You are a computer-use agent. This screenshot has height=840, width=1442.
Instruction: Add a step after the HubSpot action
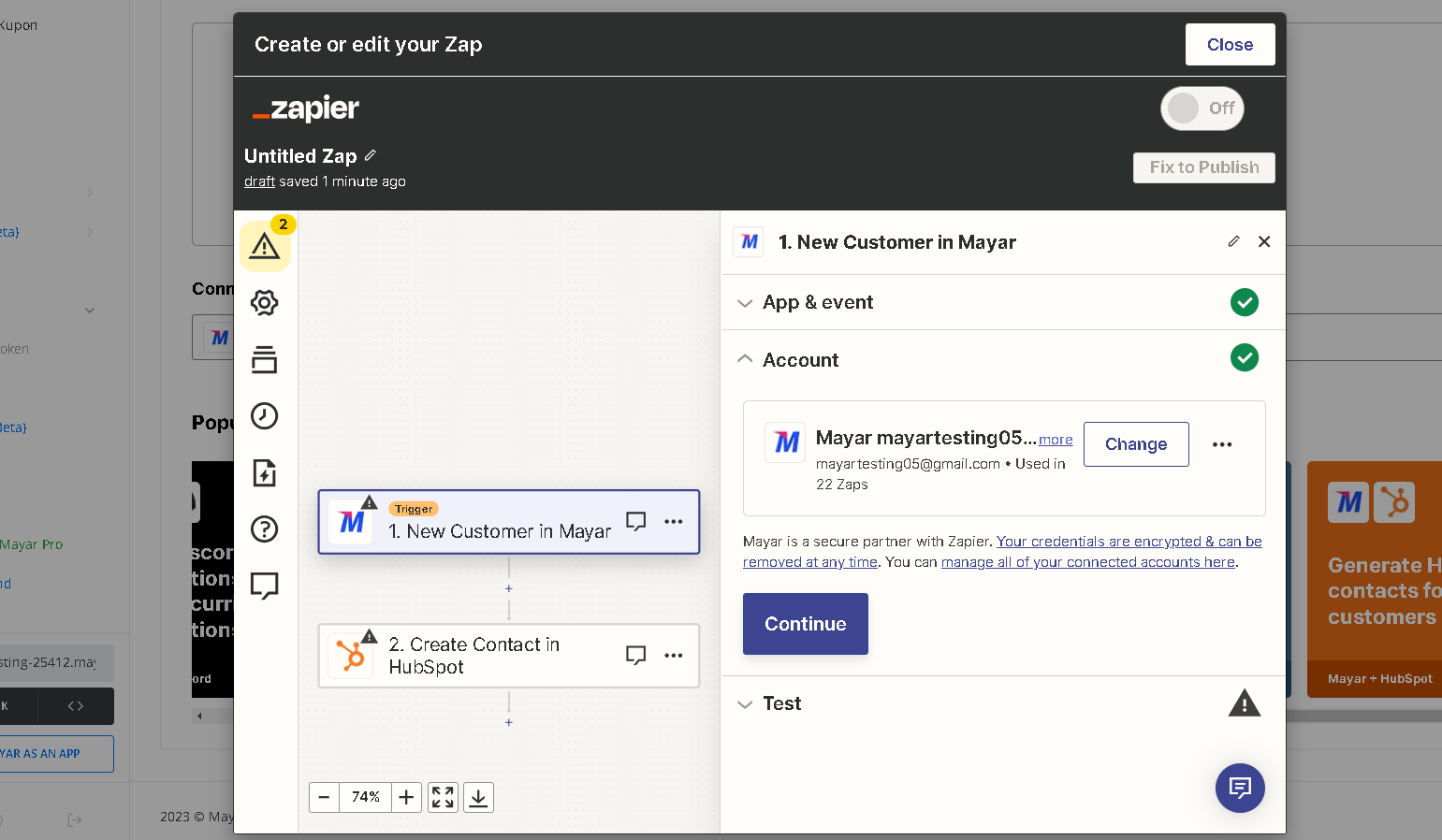(x=509, y=722)
